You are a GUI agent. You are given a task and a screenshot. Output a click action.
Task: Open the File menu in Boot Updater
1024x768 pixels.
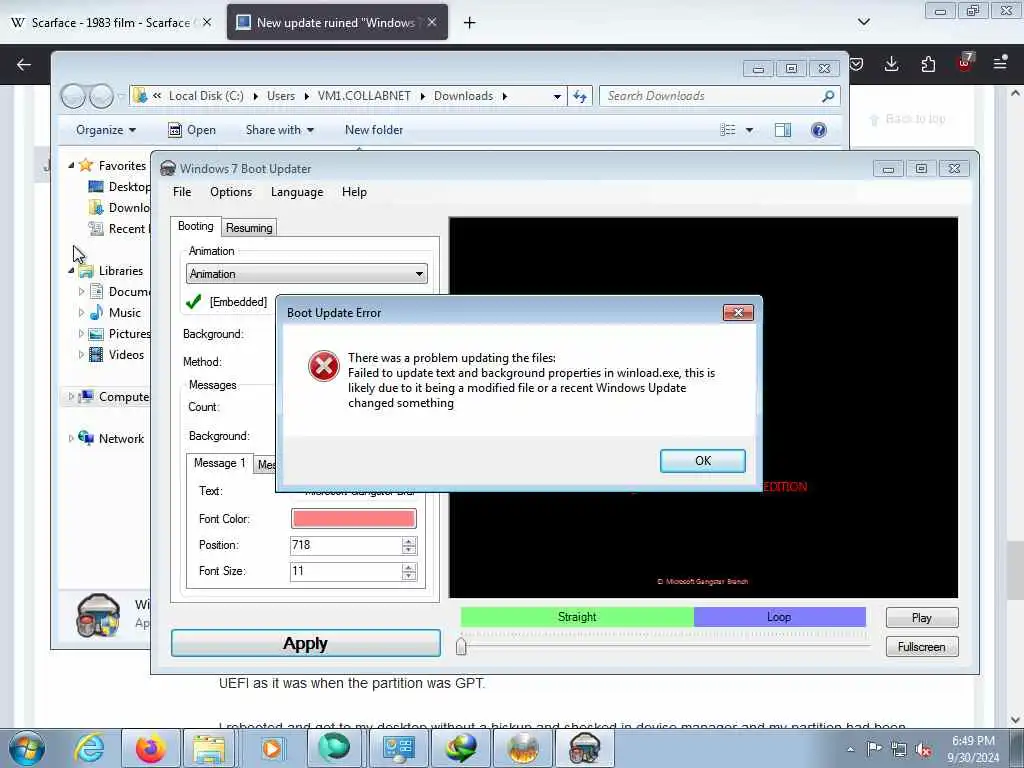[182, 192]
